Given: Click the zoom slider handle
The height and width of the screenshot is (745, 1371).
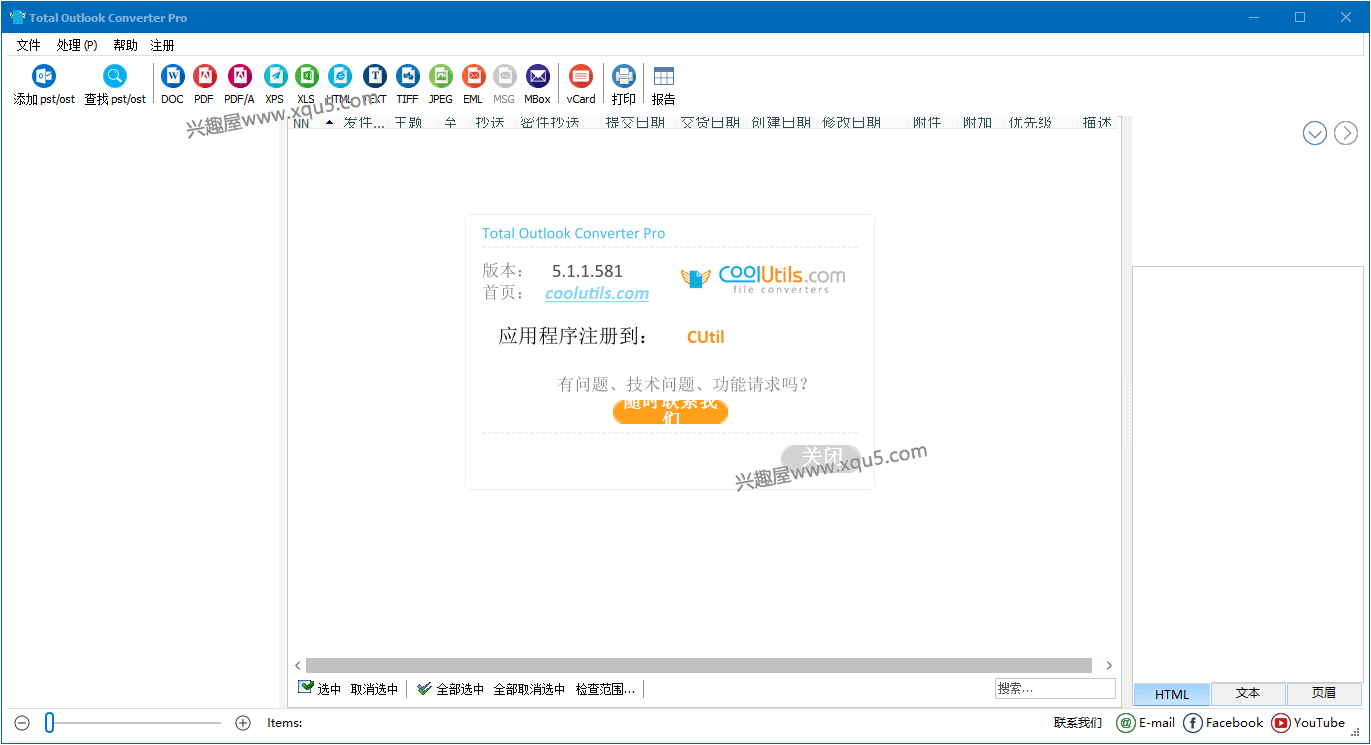Looking at the screenshot, I should coord(49,723).
